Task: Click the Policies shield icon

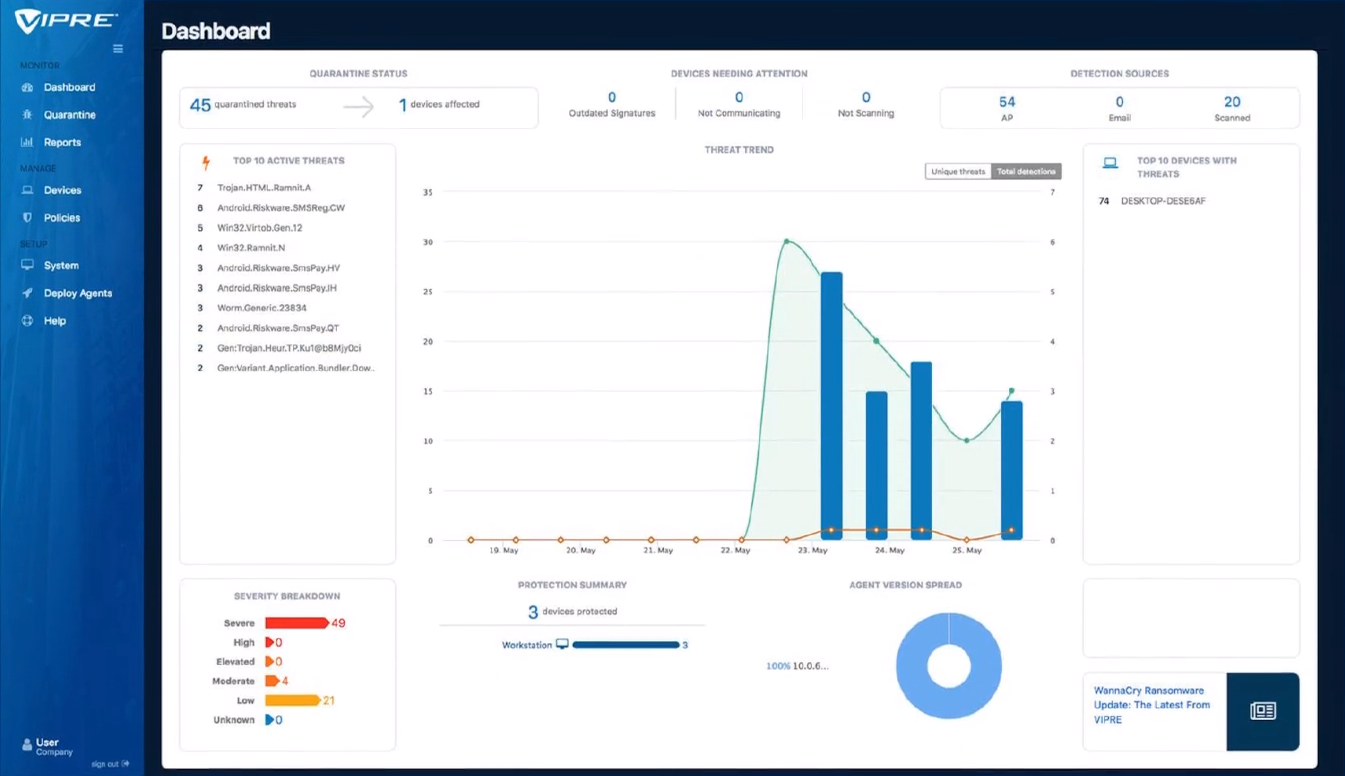Action: click(27, 218)
